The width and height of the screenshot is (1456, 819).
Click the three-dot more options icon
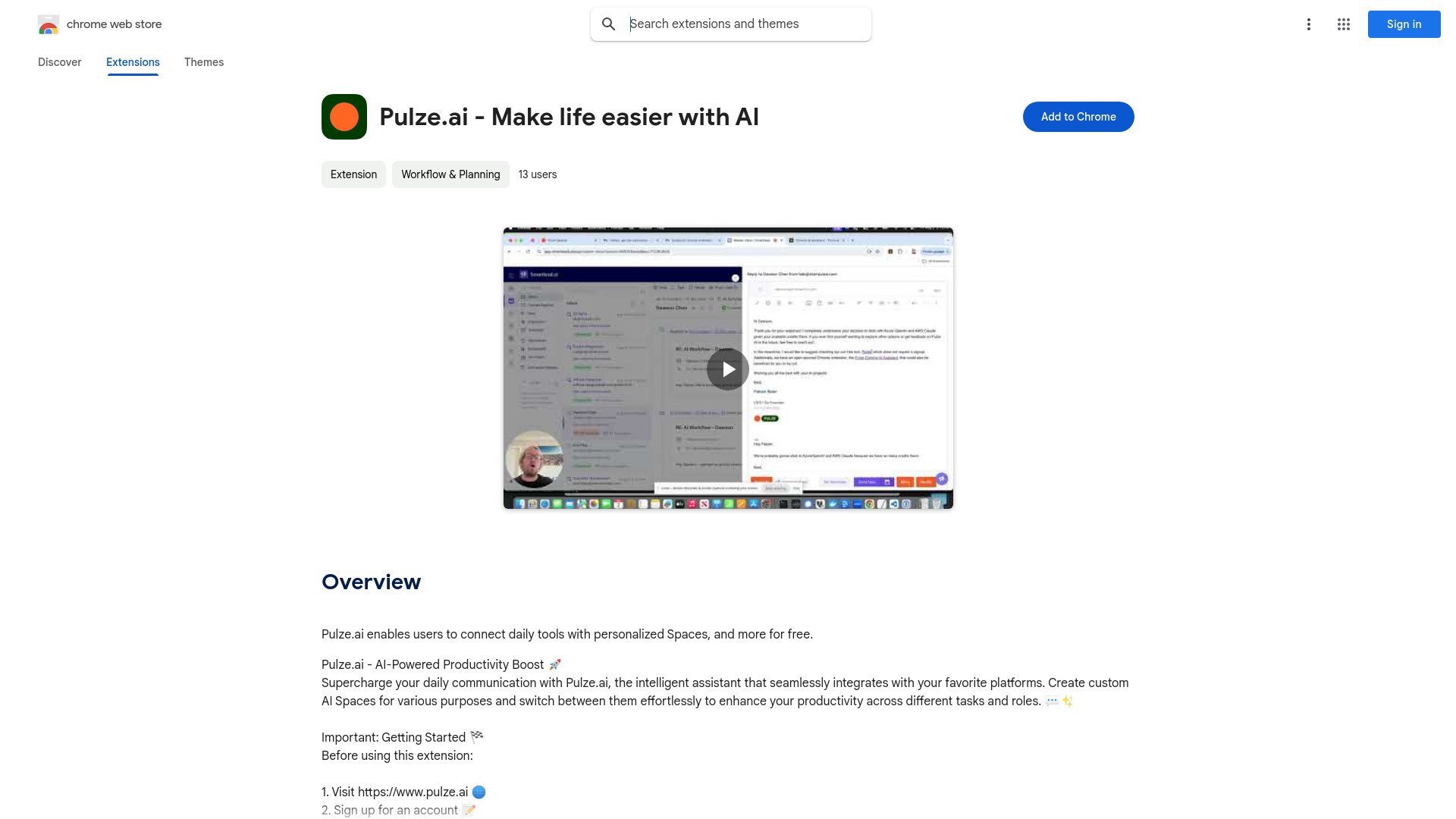[x=1307, y=24]
